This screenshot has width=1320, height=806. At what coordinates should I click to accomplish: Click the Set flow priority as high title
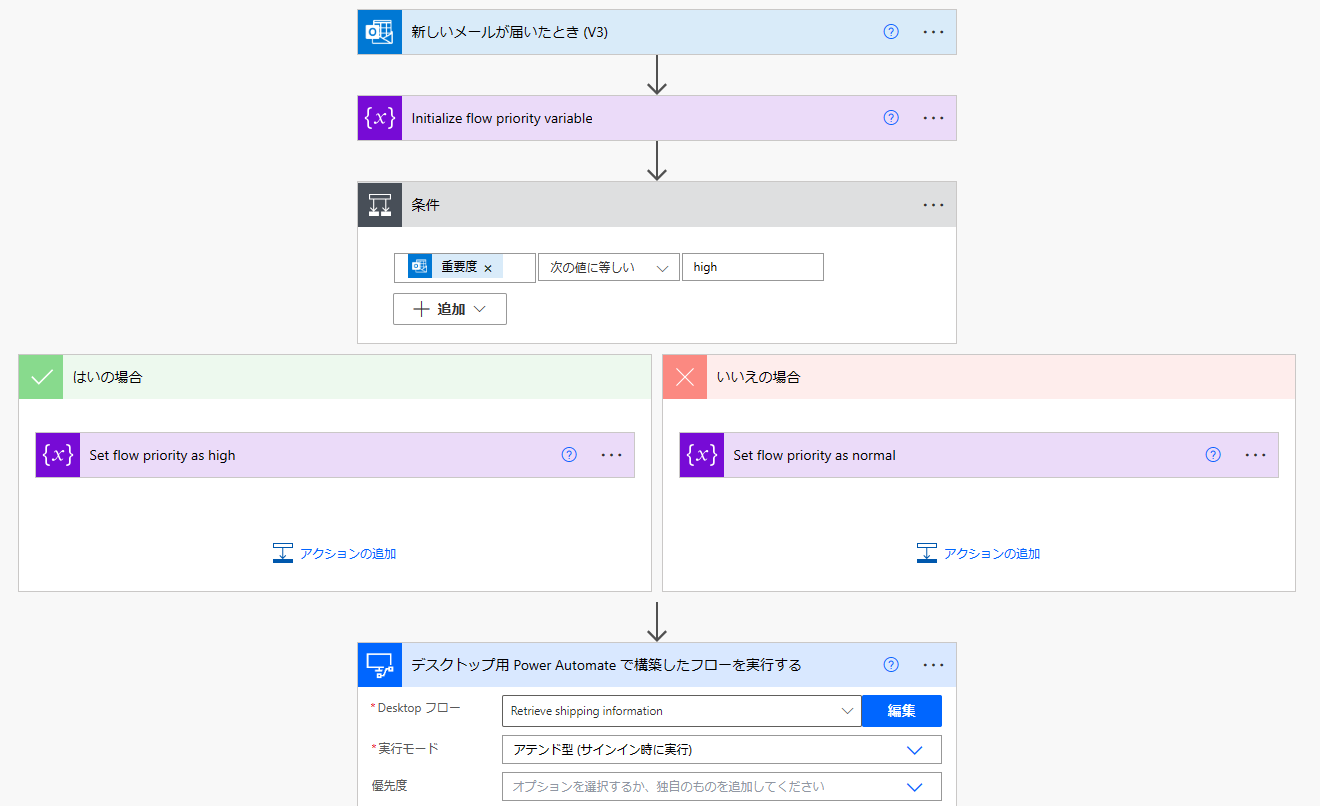tap(162, 455)
